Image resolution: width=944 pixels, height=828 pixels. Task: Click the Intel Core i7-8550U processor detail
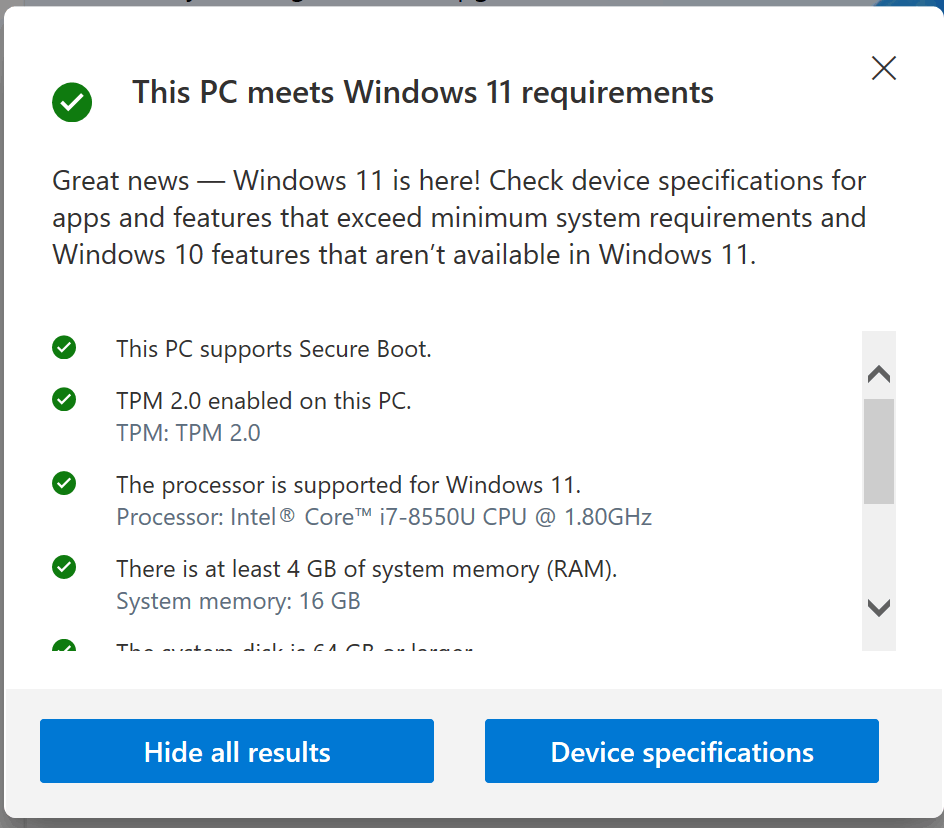384,517
